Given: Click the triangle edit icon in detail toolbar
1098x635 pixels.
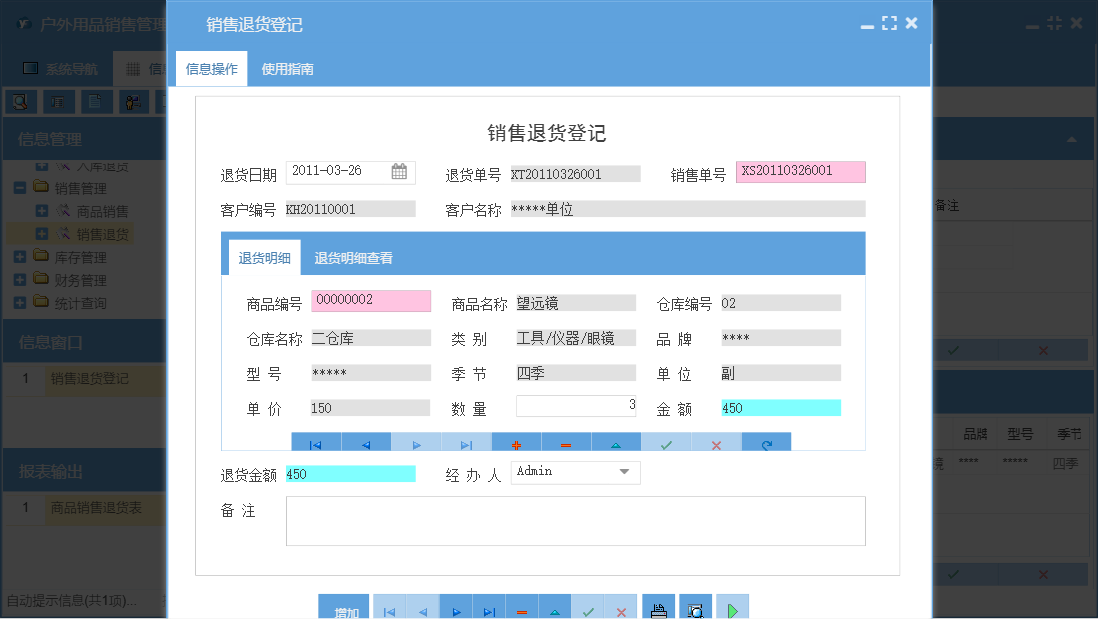Looking at the screenshot, I should tap(616, 443).
